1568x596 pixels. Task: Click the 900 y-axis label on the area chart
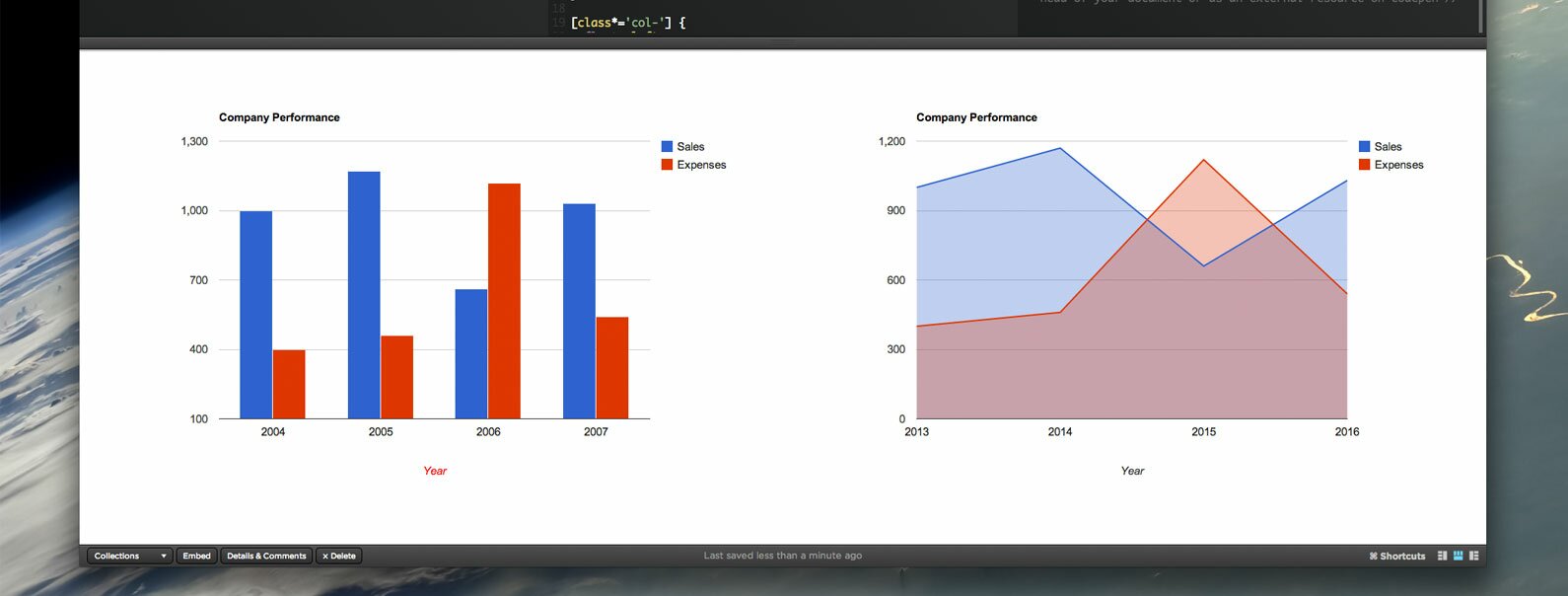click(x=895, y=211)
